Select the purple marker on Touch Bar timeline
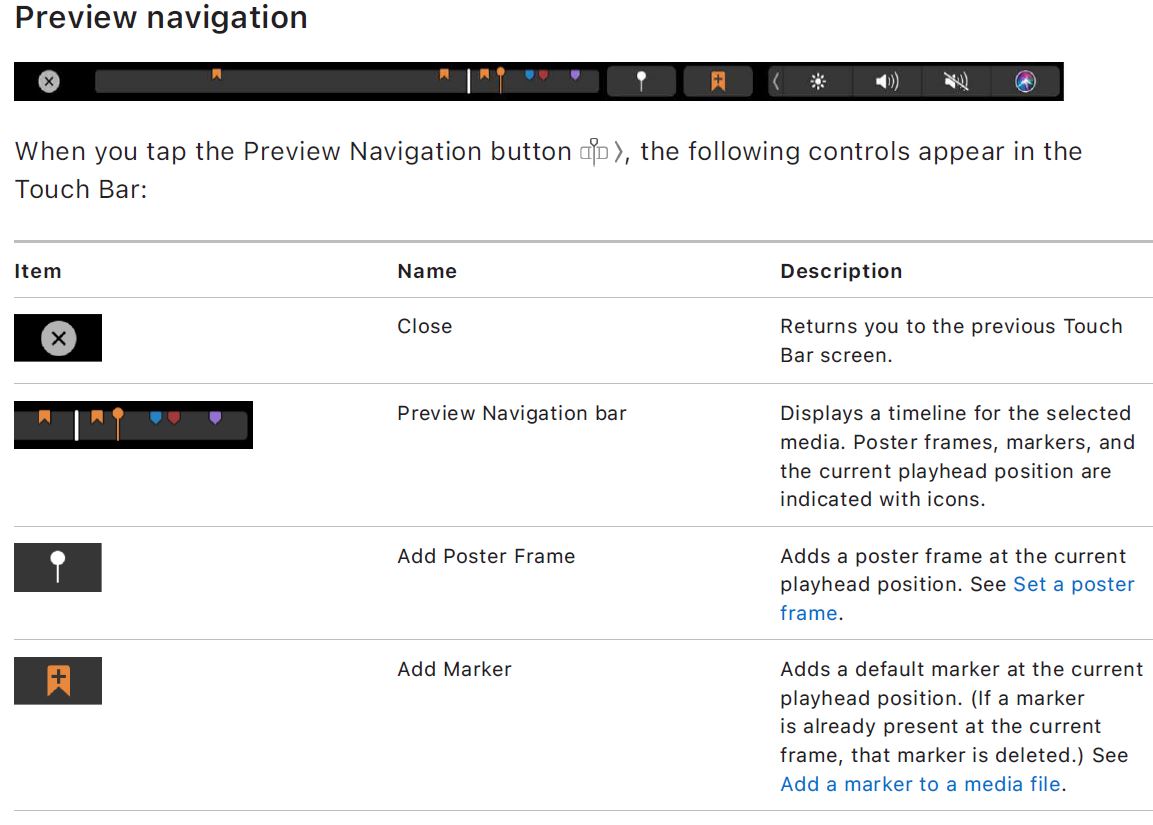 575,75
